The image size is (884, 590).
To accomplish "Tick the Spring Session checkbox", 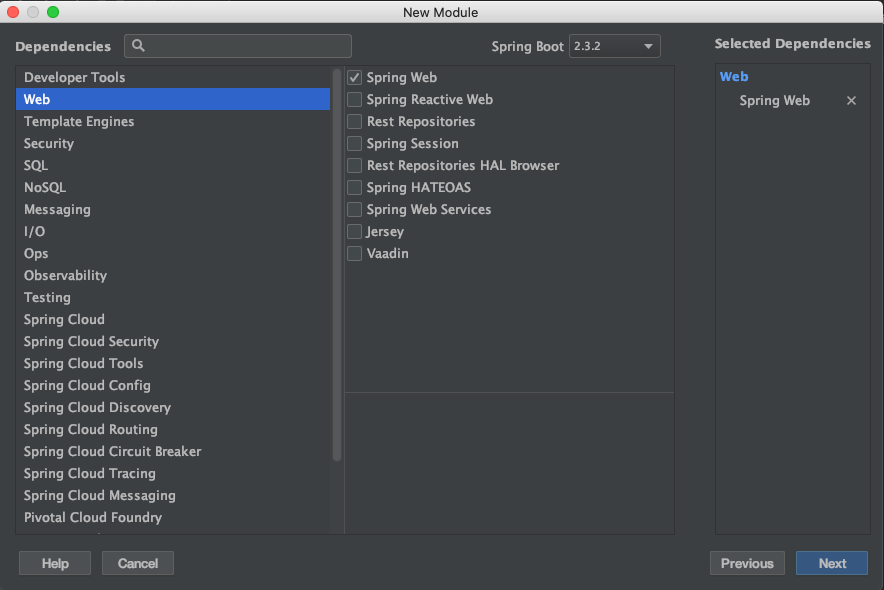I will pyautogui.click(x=354, y=143).
